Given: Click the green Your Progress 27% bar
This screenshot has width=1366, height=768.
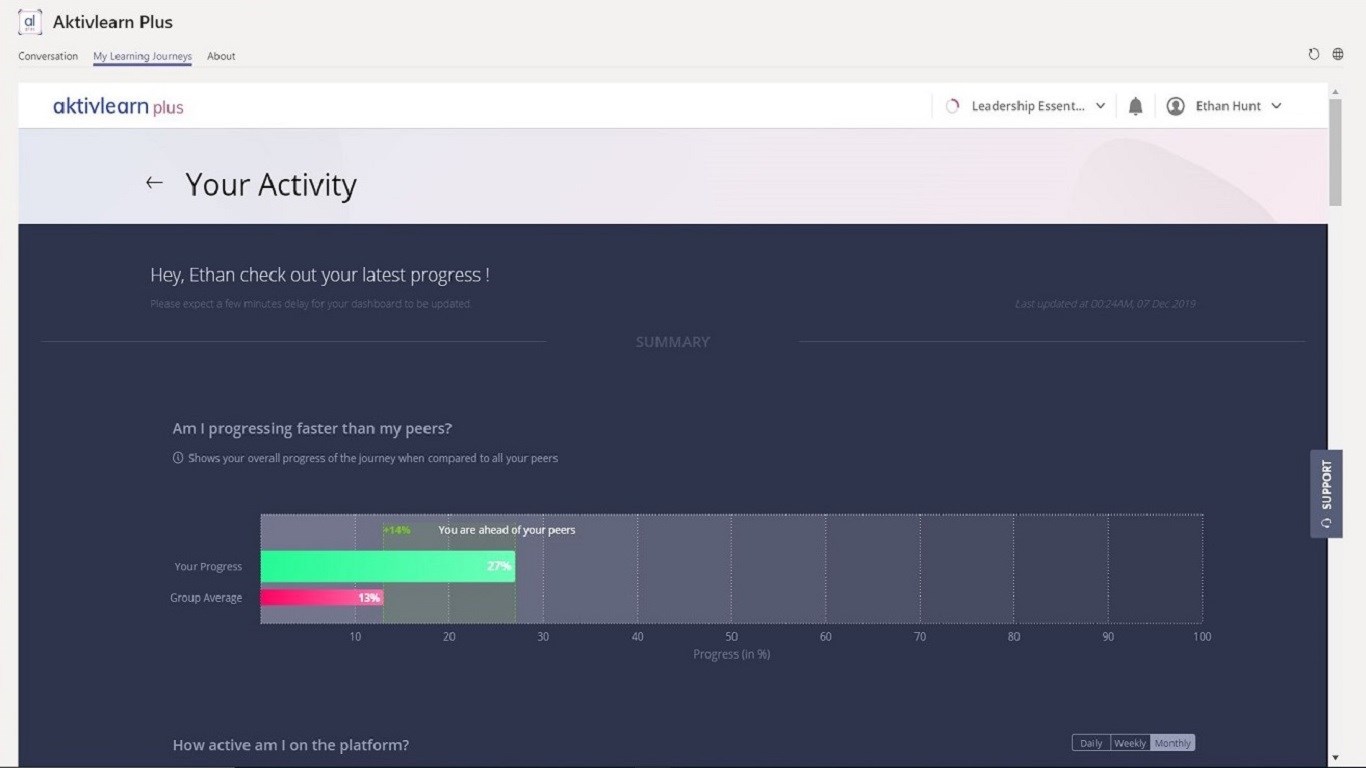Looking at the screenshot, I should click(x=388, y=566).
